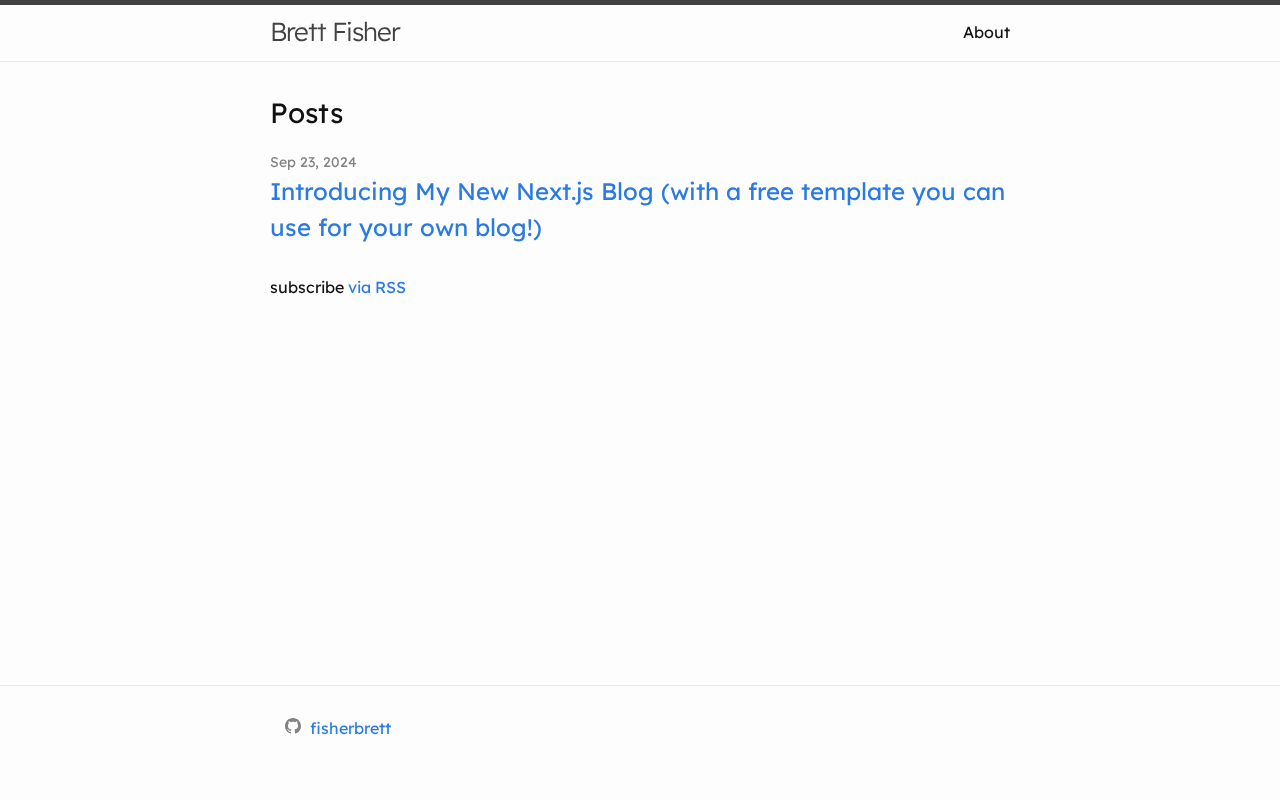Click the word template in the post title

(x=853, y=192)
